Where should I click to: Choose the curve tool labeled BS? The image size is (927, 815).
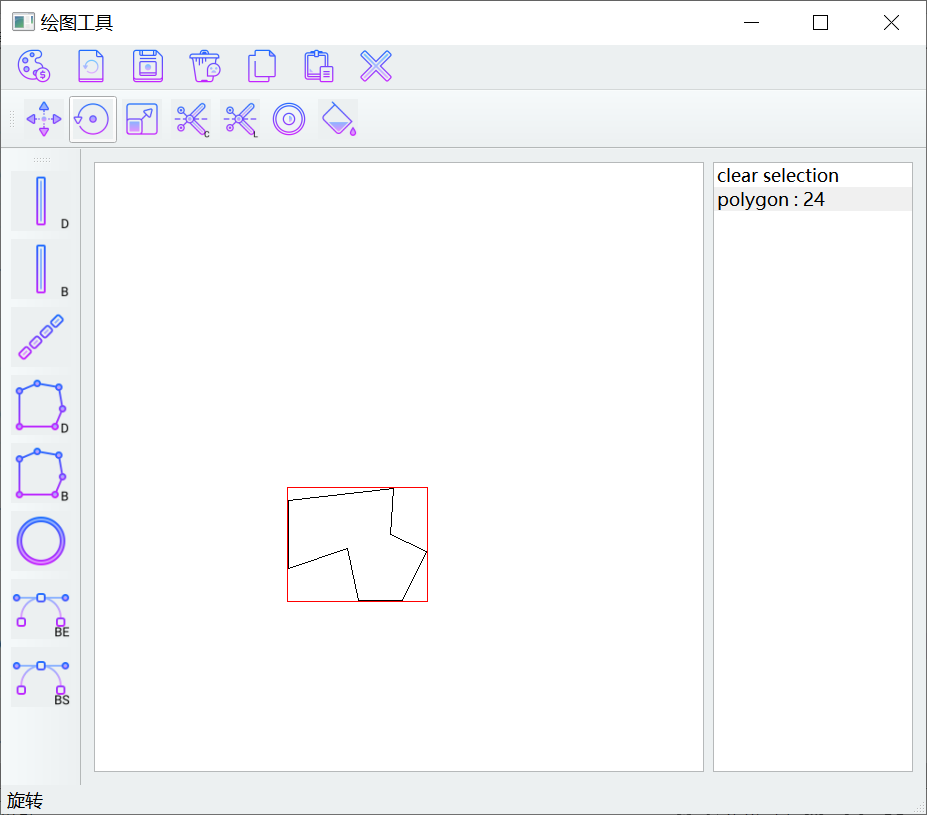tap(41, 677)
